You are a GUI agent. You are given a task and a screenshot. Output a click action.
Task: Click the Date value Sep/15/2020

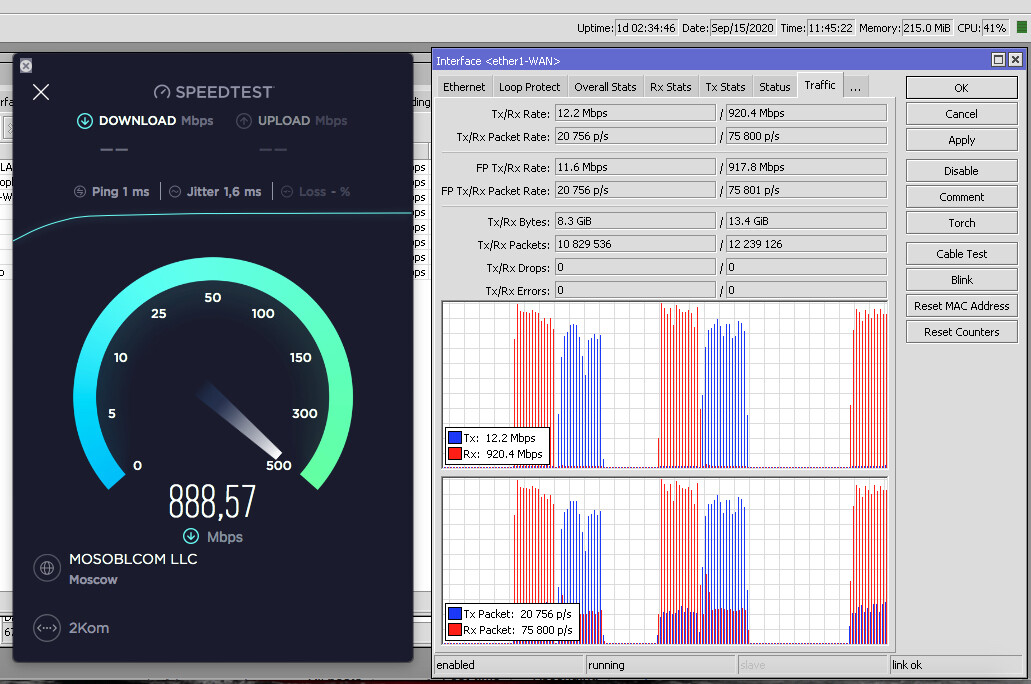point(742,28)
